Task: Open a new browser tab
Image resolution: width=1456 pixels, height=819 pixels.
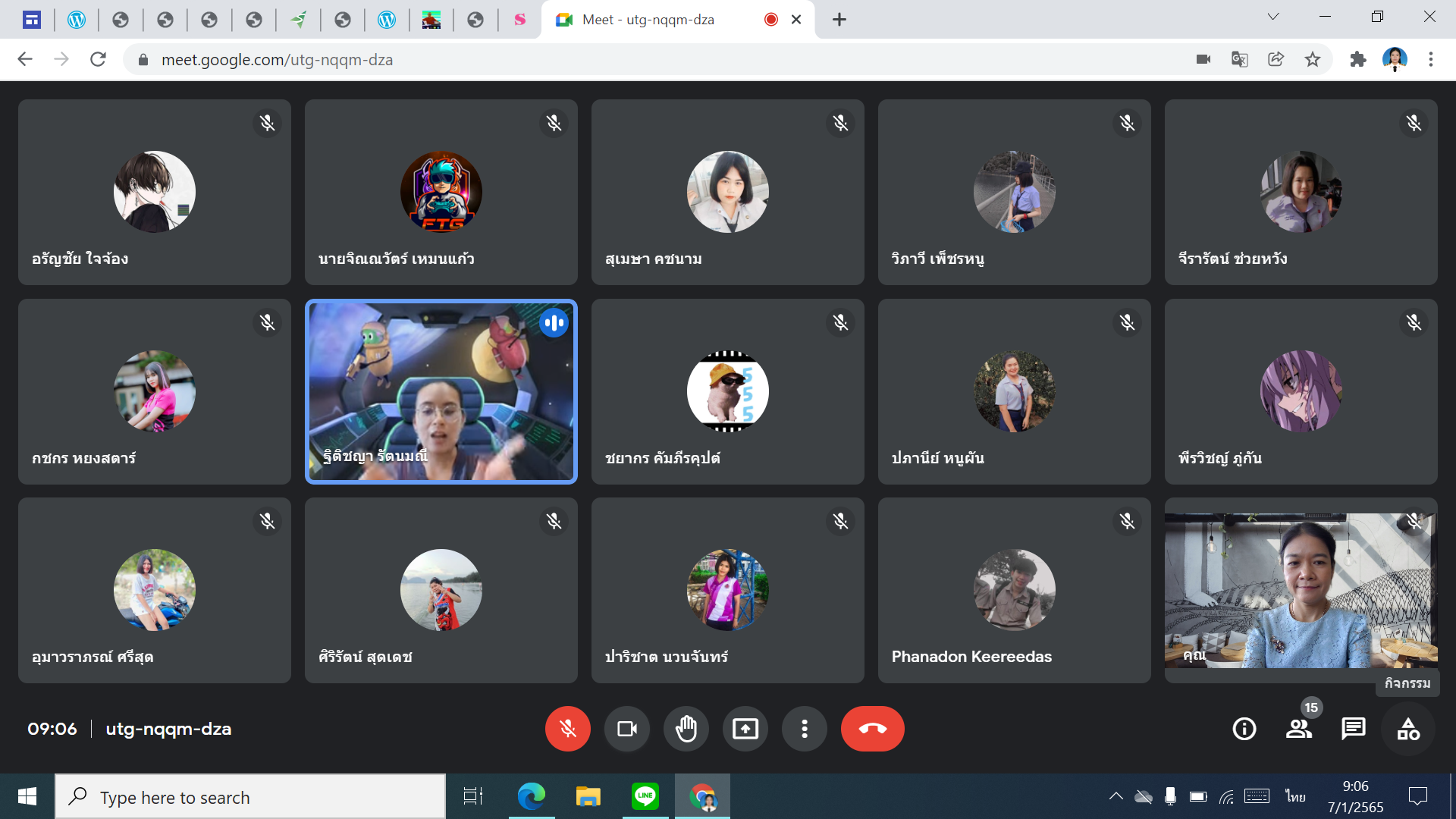Action: click(839, 20)
